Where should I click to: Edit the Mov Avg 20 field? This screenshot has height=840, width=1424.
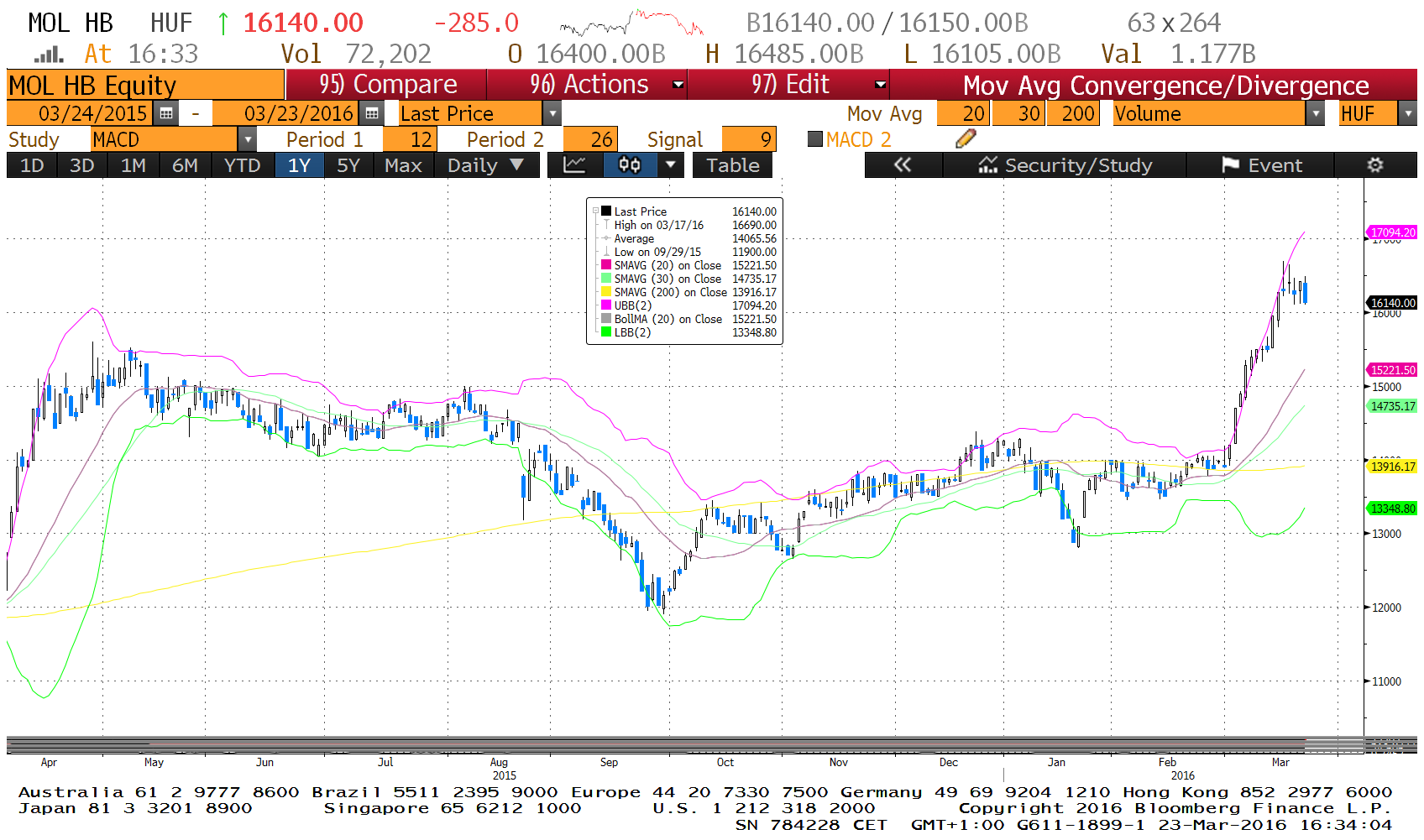click(963, 113)
